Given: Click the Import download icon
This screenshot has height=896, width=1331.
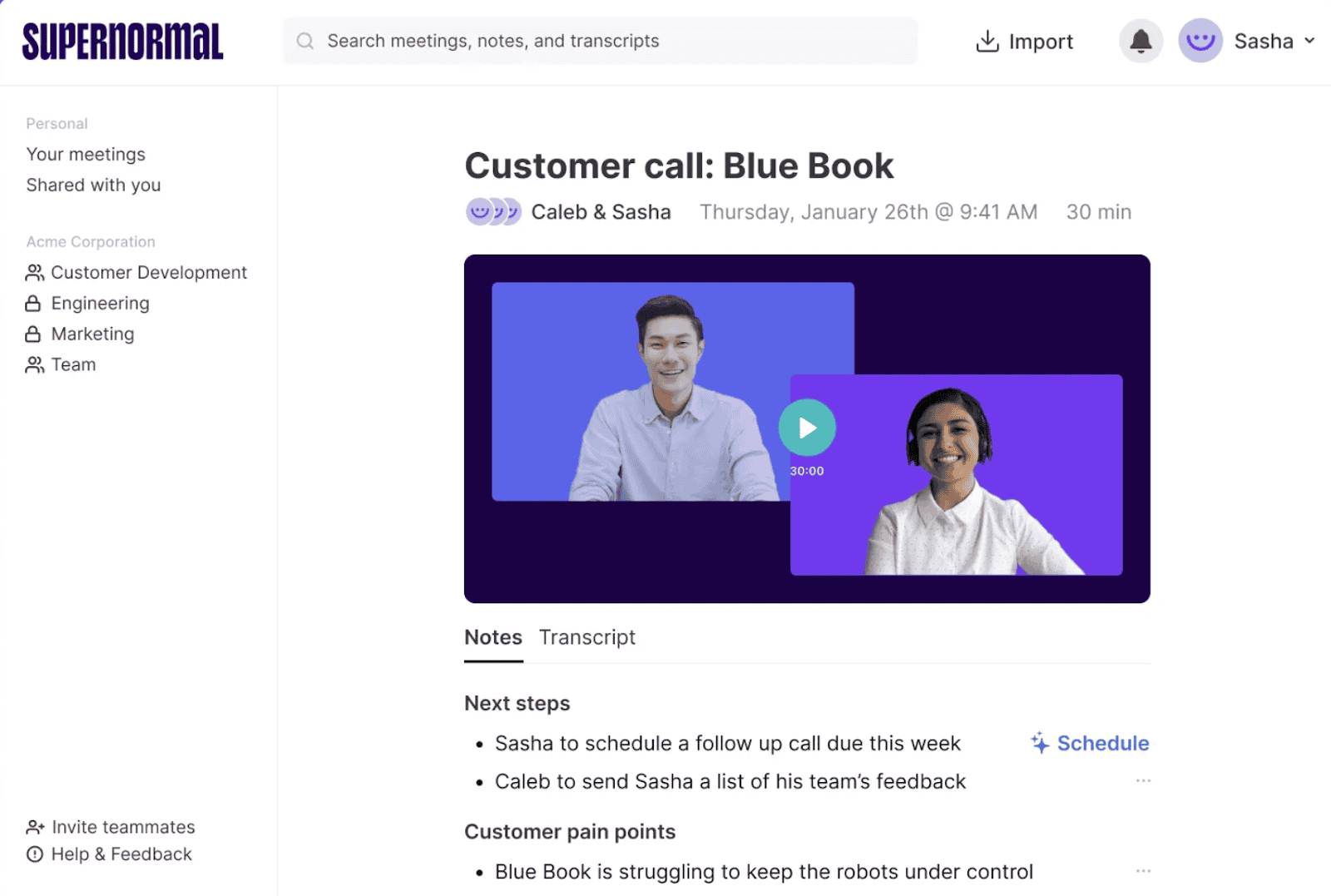Looking at the screenshot, I should pyautogui.click(x=987, y=41).
